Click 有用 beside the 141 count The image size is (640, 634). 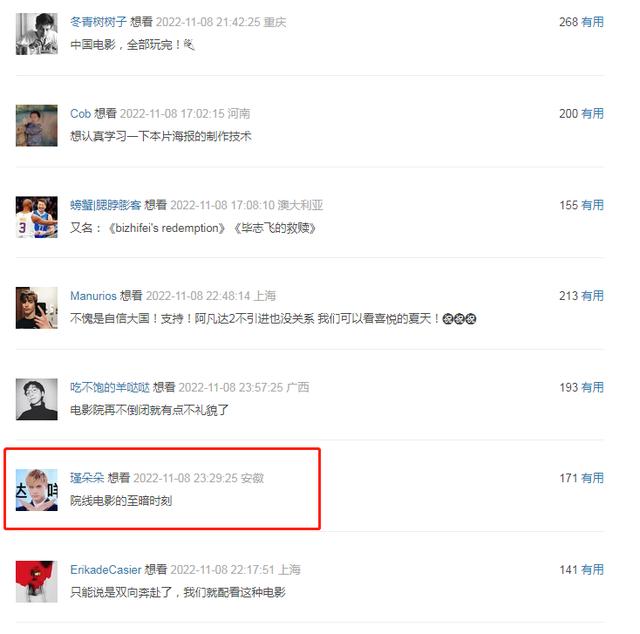[x=592, y=569]
